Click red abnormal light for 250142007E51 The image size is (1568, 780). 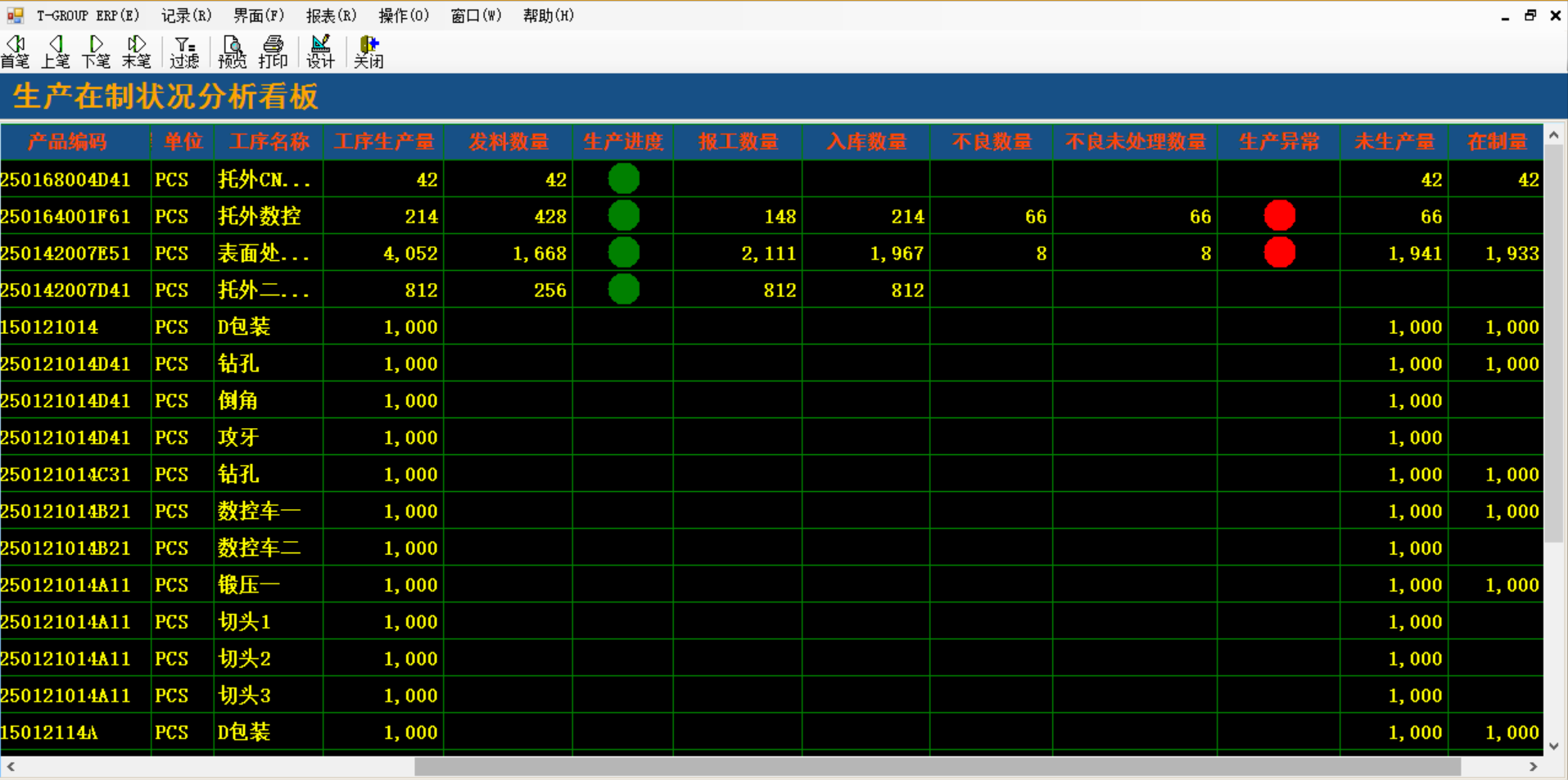click(1280, 252)
